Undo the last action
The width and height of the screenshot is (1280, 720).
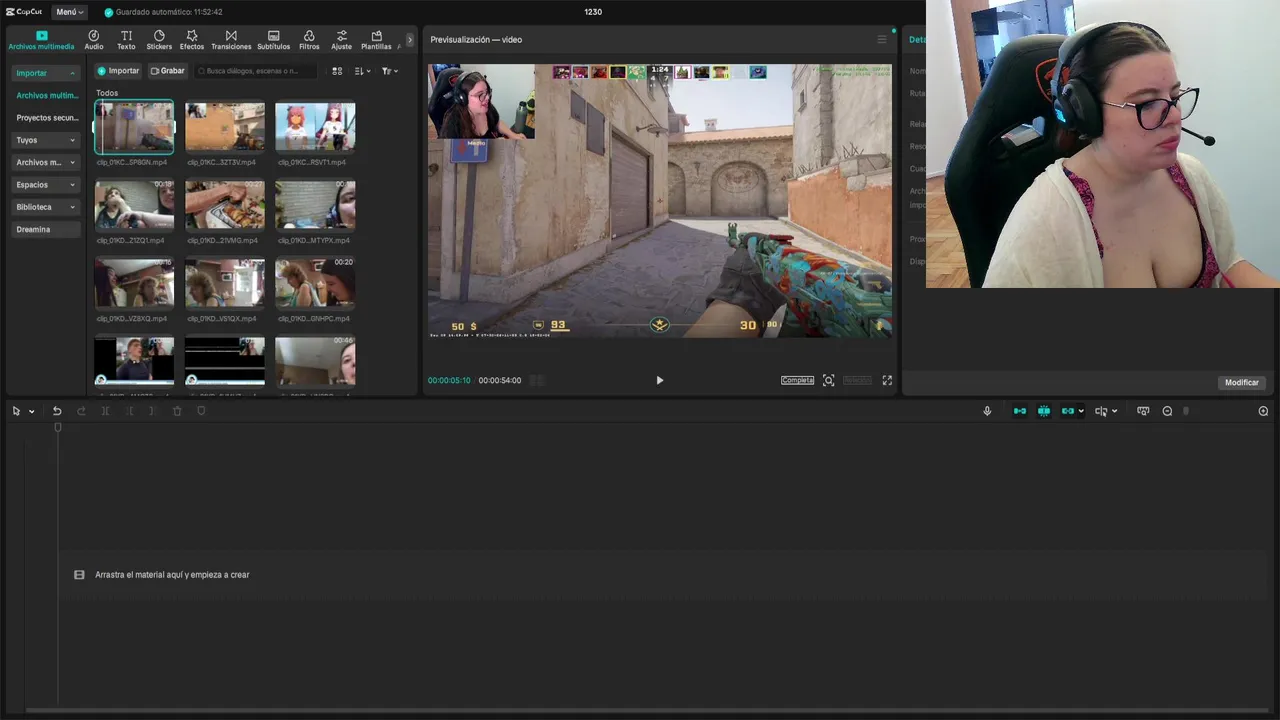tap(57, 411)
